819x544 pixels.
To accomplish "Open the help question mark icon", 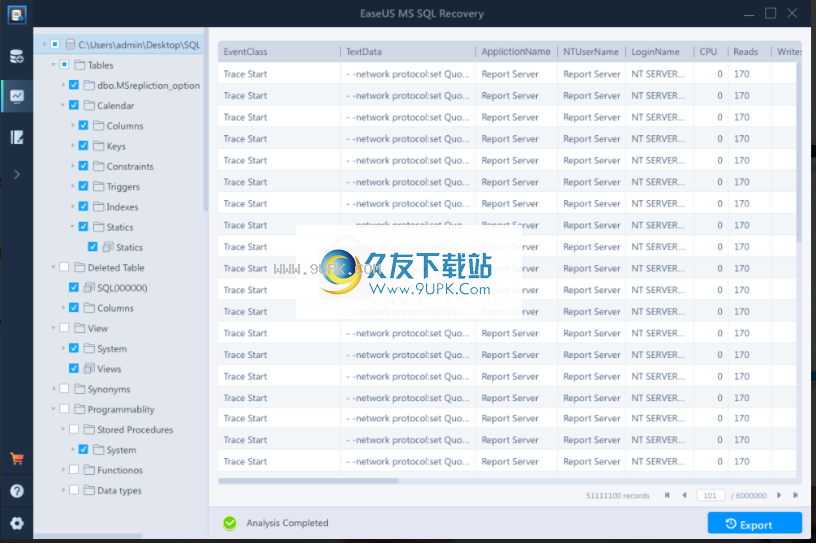I will [x=17, y=491].
